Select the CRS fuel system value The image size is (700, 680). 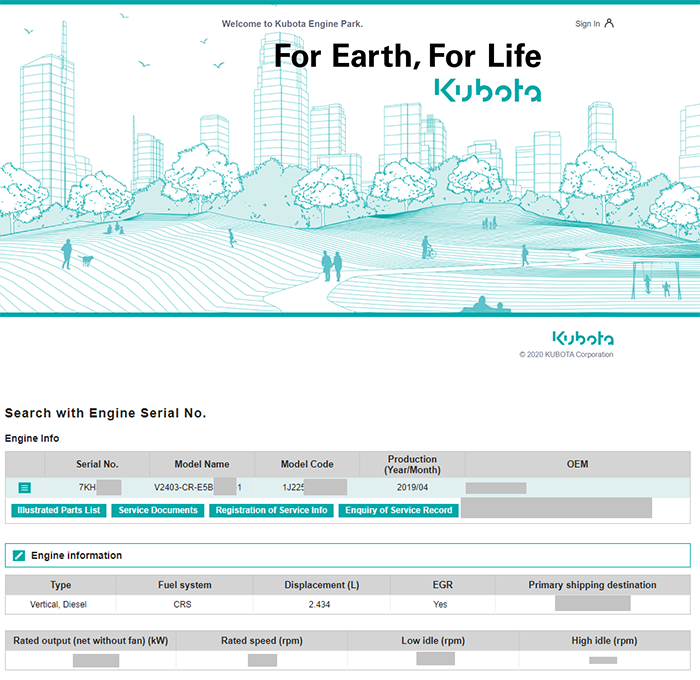pyautogui.click(x=182, y=605)
